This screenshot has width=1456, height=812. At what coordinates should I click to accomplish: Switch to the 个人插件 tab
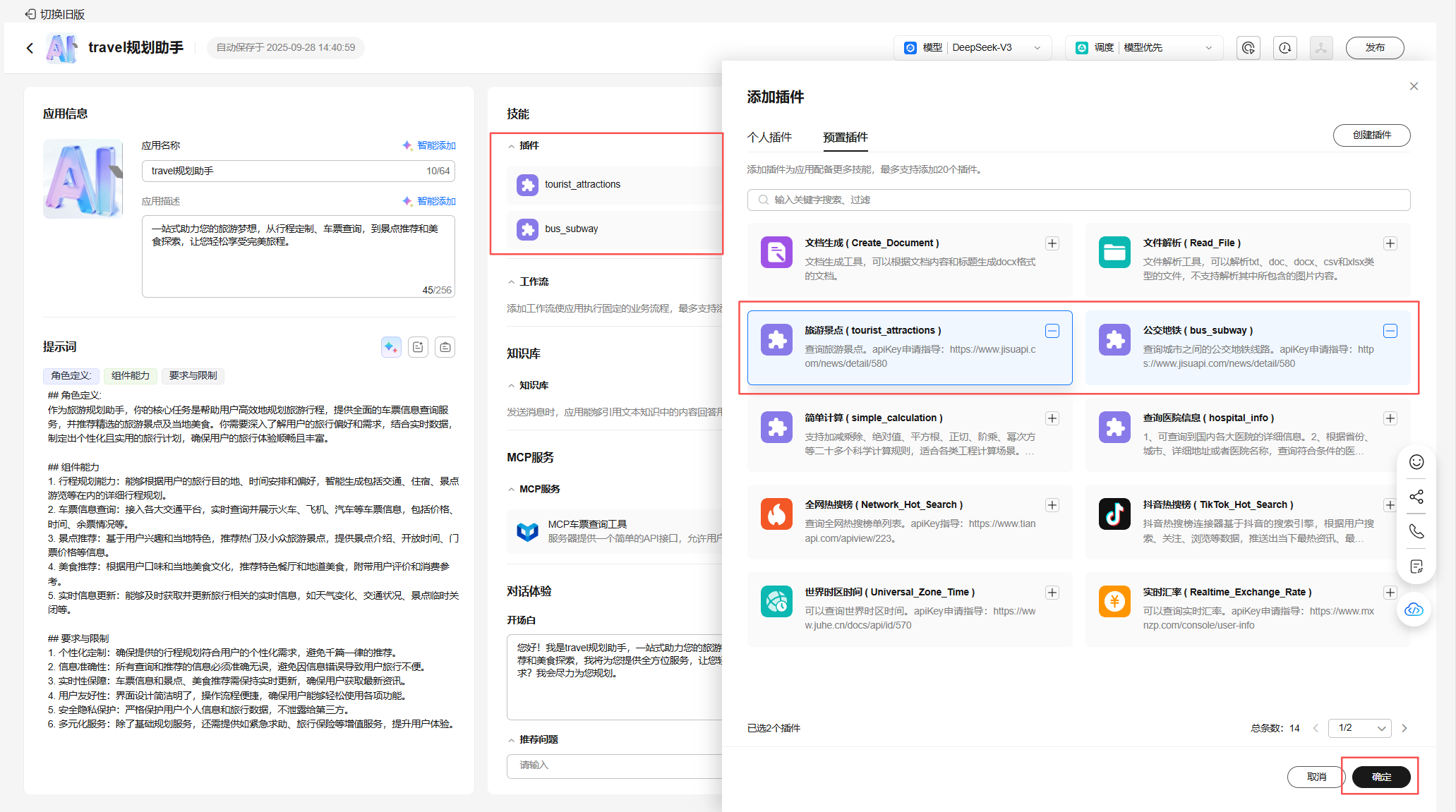point(769,137)
